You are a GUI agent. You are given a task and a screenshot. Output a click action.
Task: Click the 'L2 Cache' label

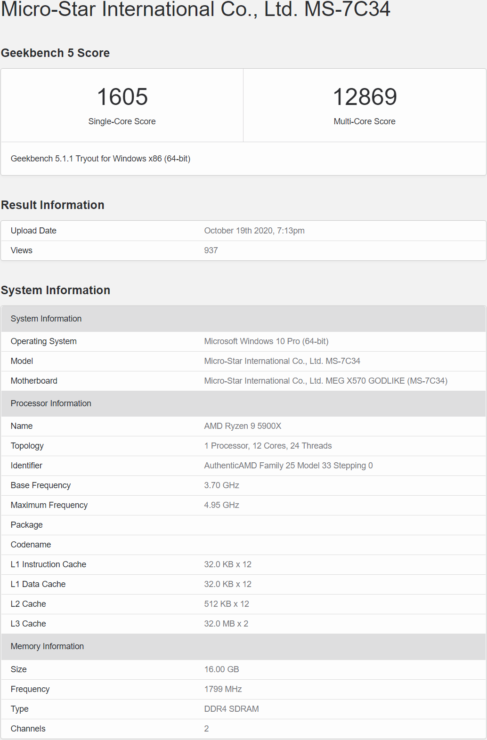coord(28,605)
